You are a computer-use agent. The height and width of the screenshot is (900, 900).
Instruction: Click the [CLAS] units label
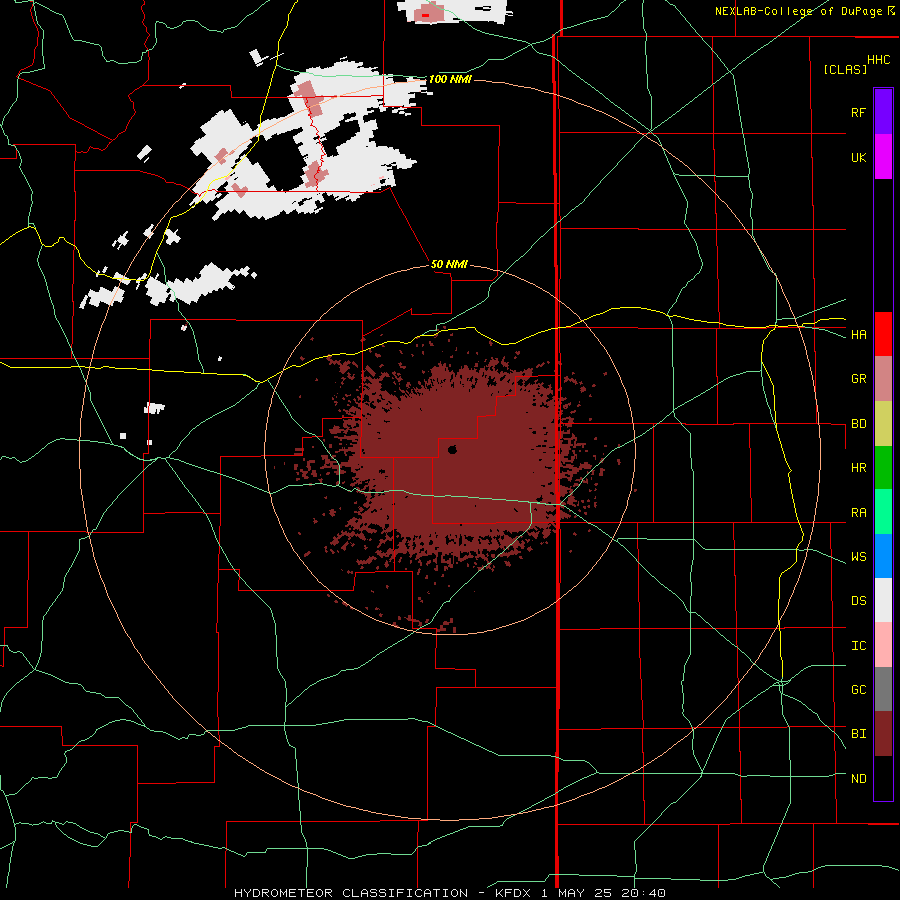point(845,70)
